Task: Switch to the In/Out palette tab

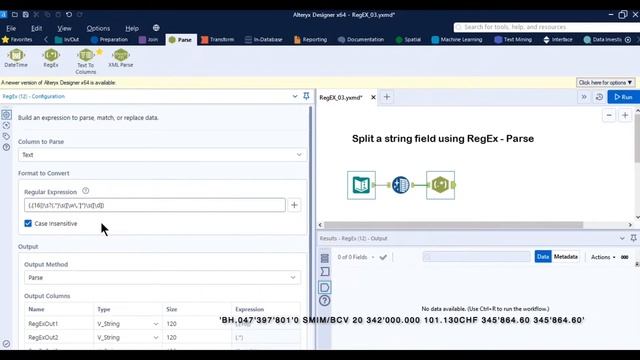Action: point(67,40)
